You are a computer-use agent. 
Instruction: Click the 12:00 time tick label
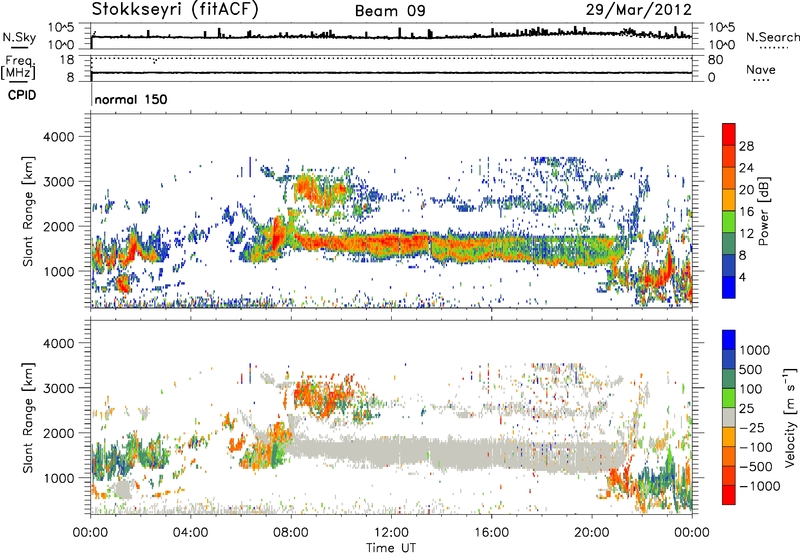(x=391, y=533)
